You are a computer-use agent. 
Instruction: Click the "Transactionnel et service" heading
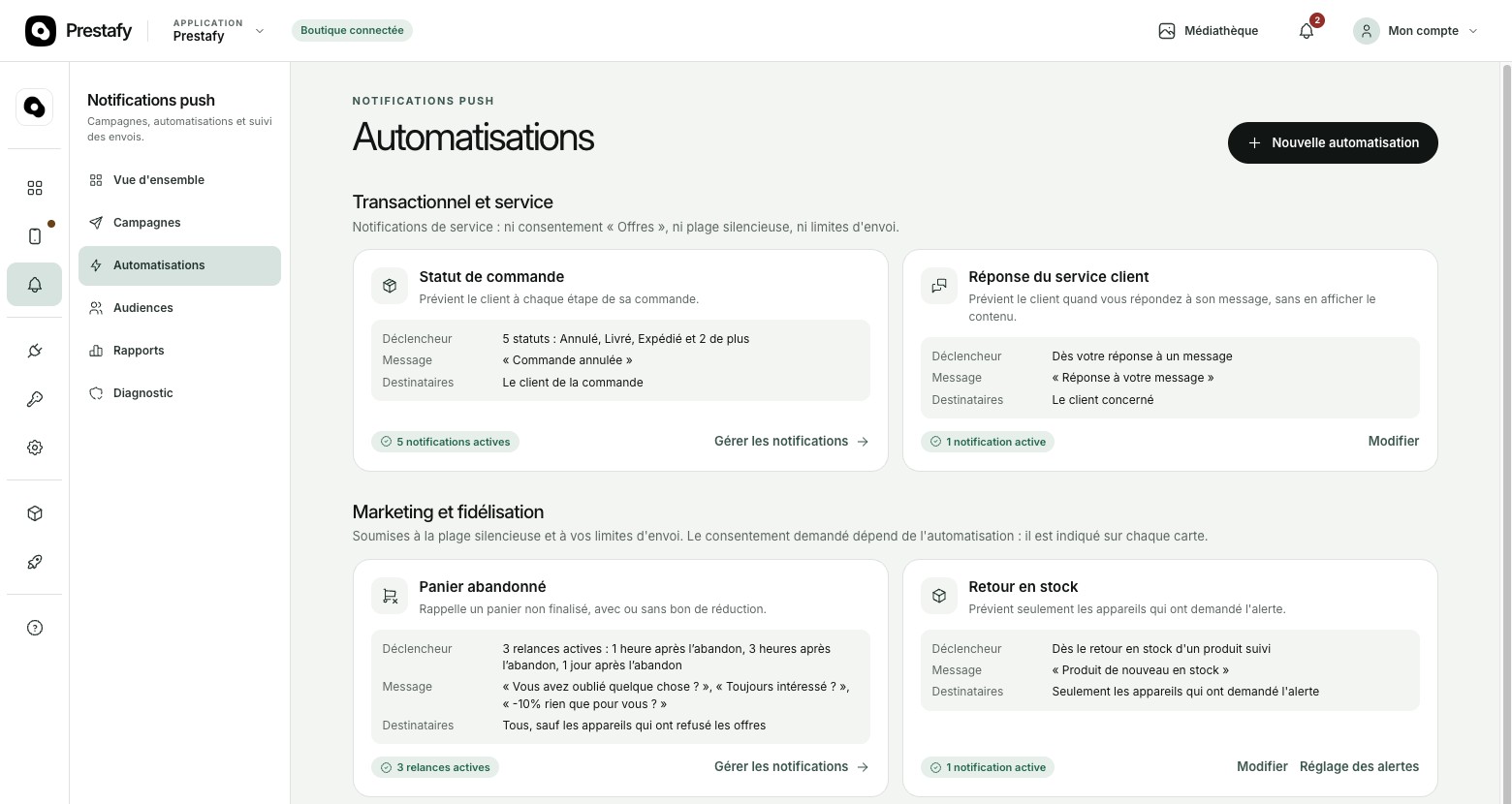coord(453,202)
